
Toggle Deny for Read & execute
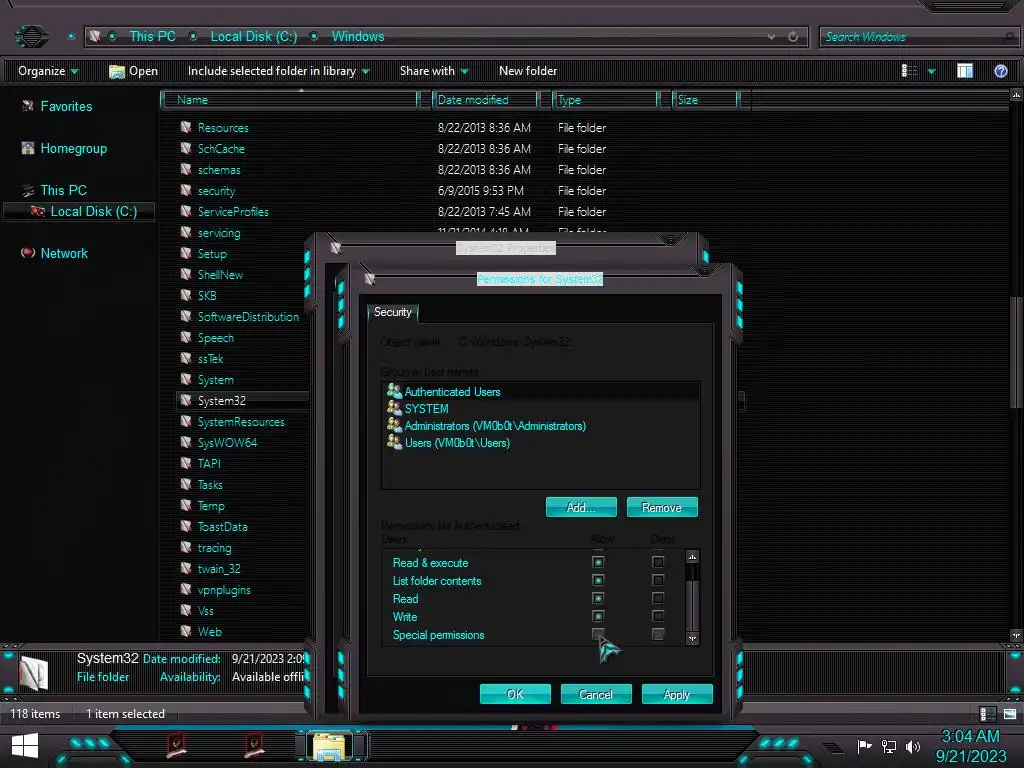tap(658, 562)
